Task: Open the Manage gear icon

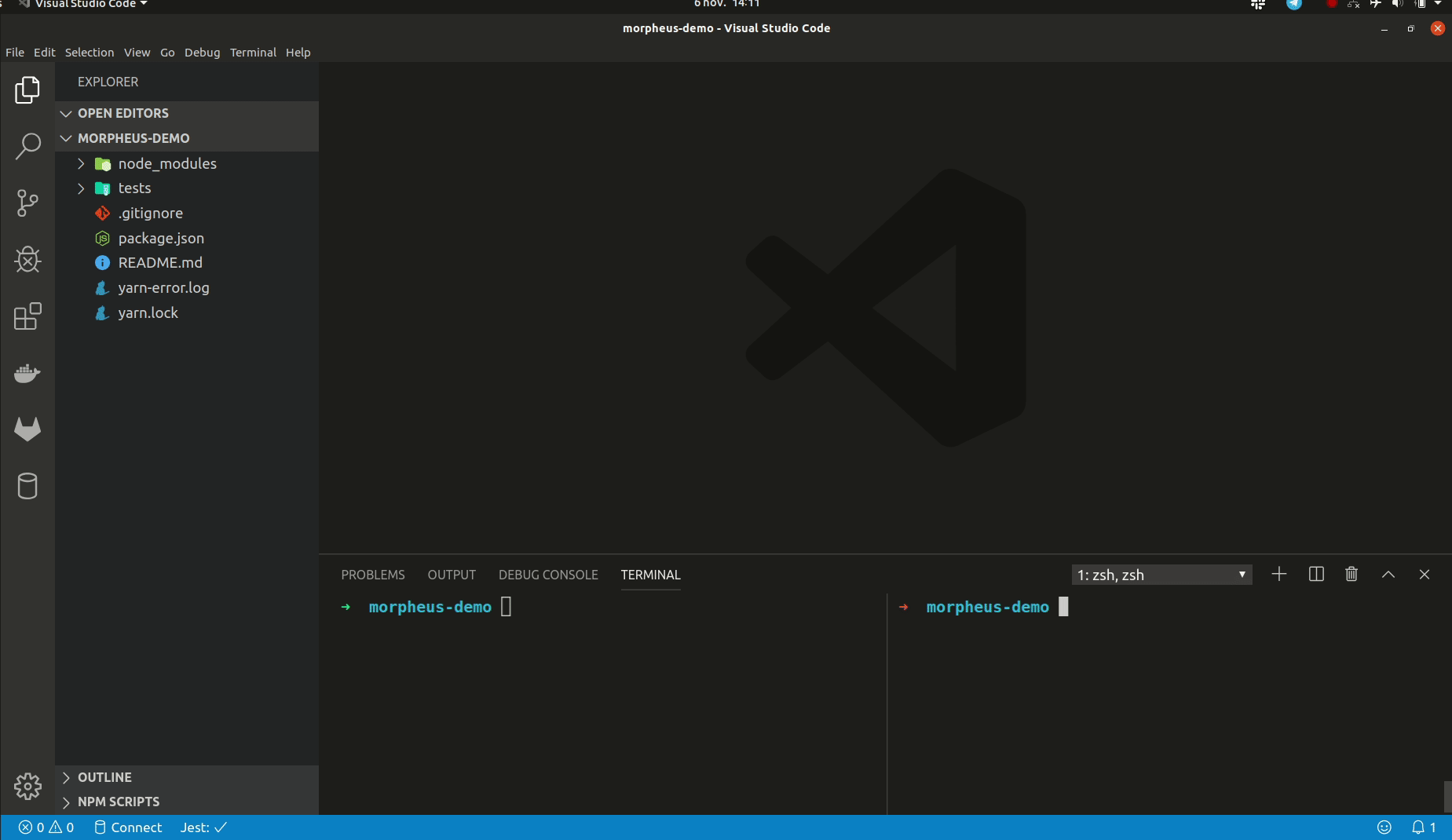Action: click(27, 786)
